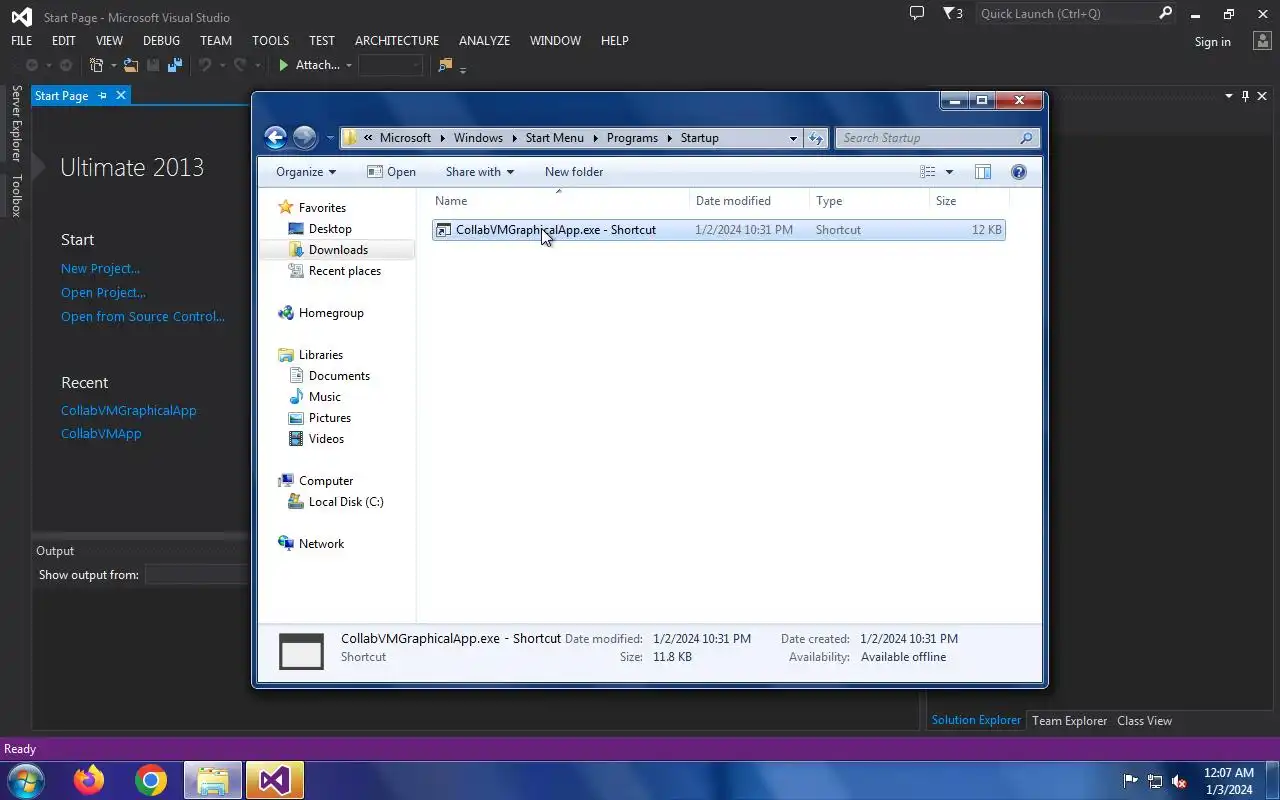The width and height of the screenshot is (1280, 800).
Task: Open the WINDOW menu
Action: point(555,41)
